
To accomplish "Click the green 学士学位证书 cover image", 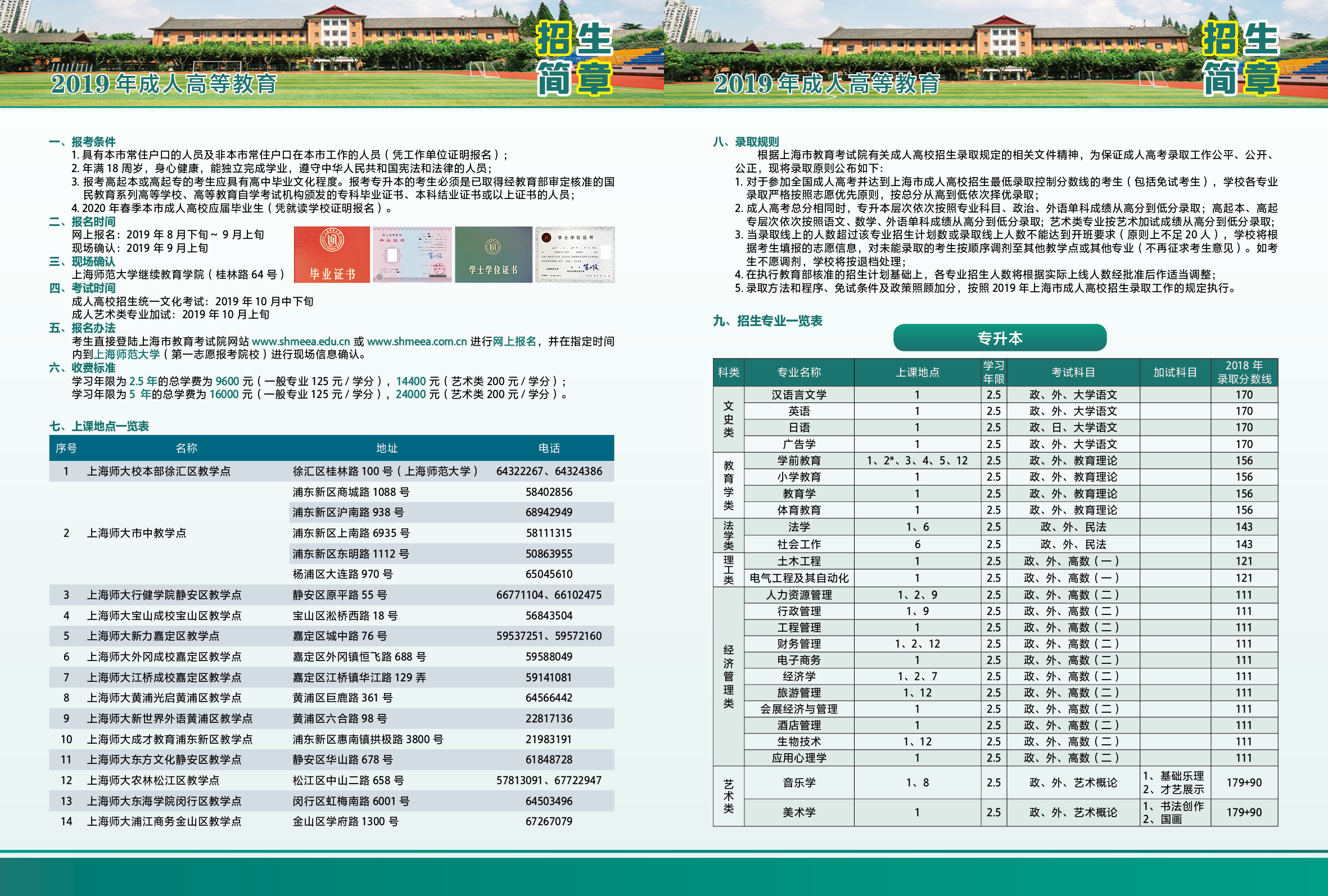I will 493,254.
